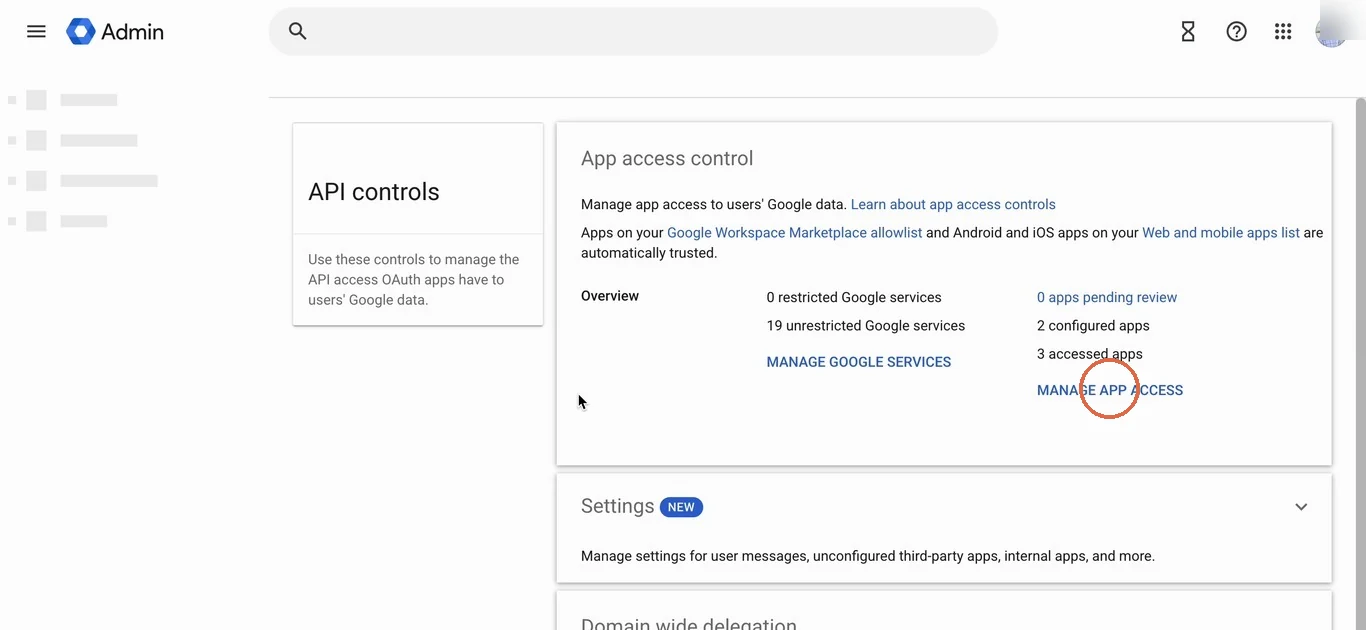Click into the Admin search field

pos(633,31)
